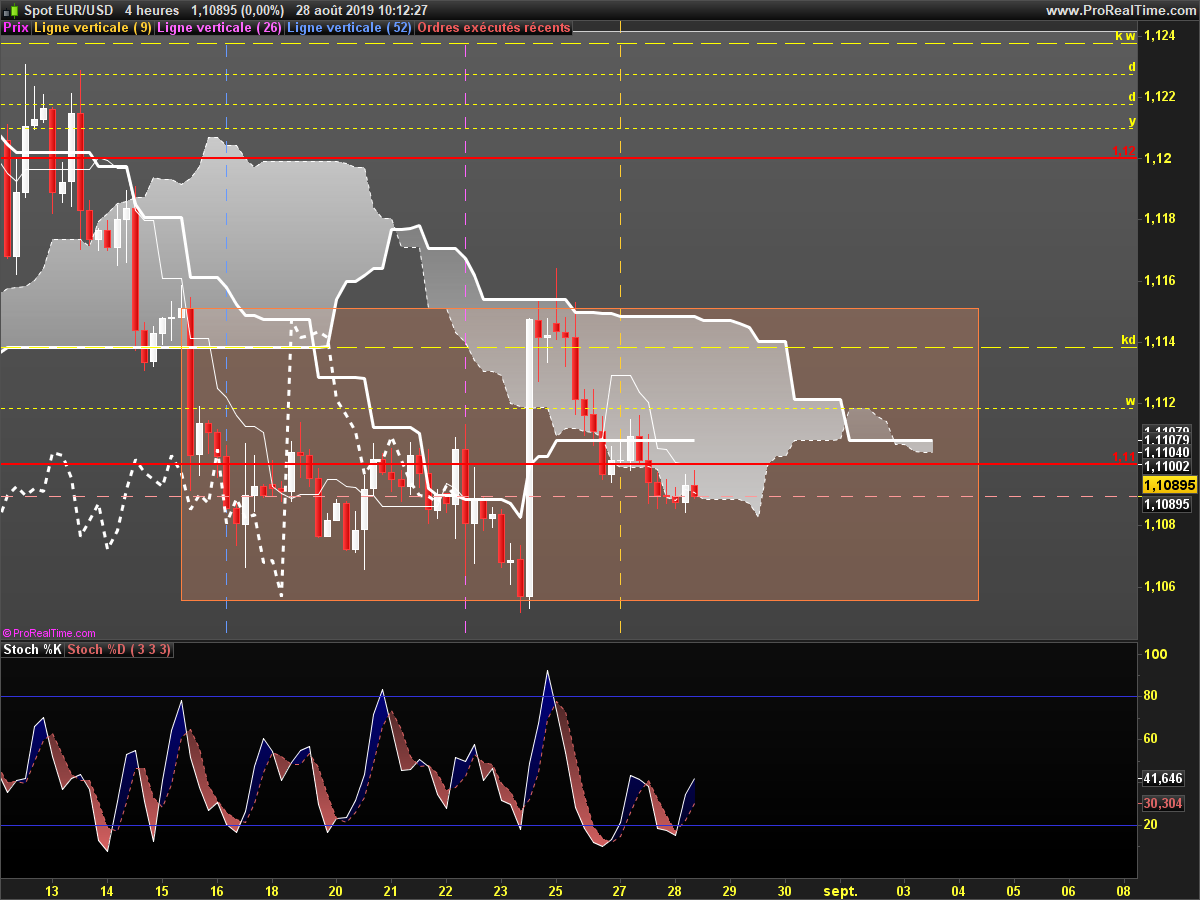1200x900 pixels.
Task: Click the 20 level on stochastic scale
Action: (1151, 825)
